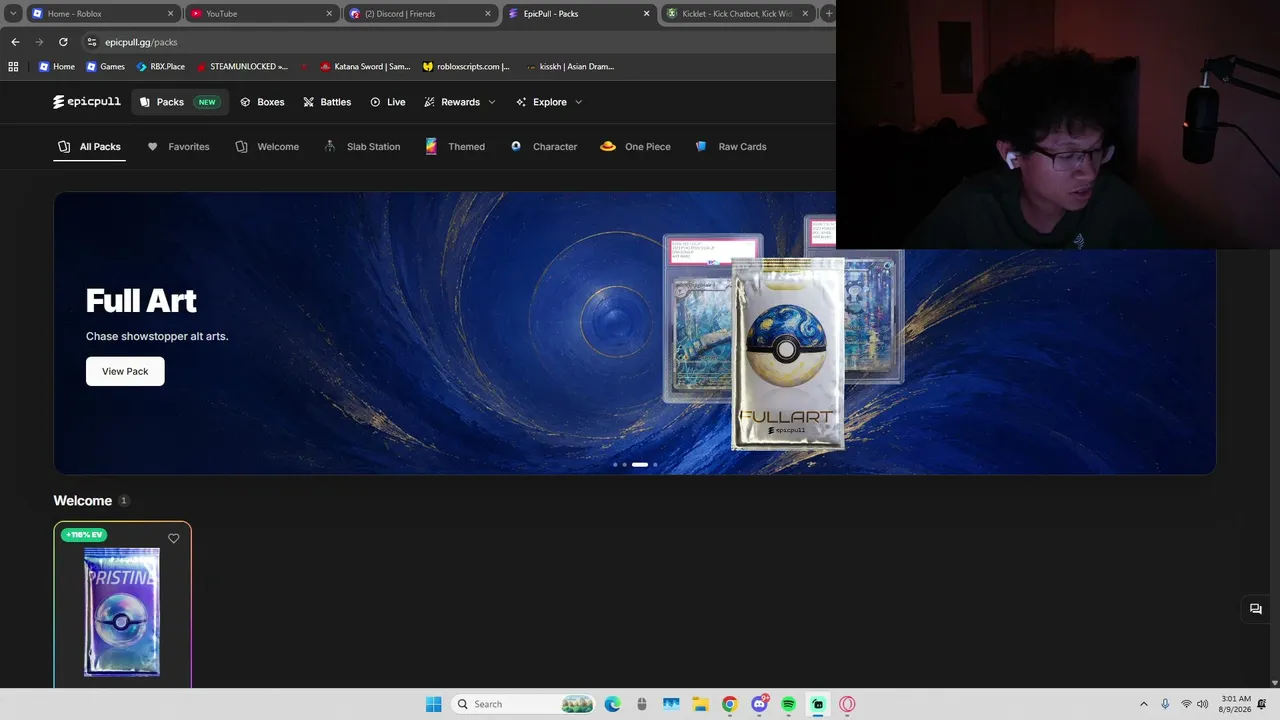Open the Slab Station category tab
Viewport: 1280px width, 720px height.
362,147
